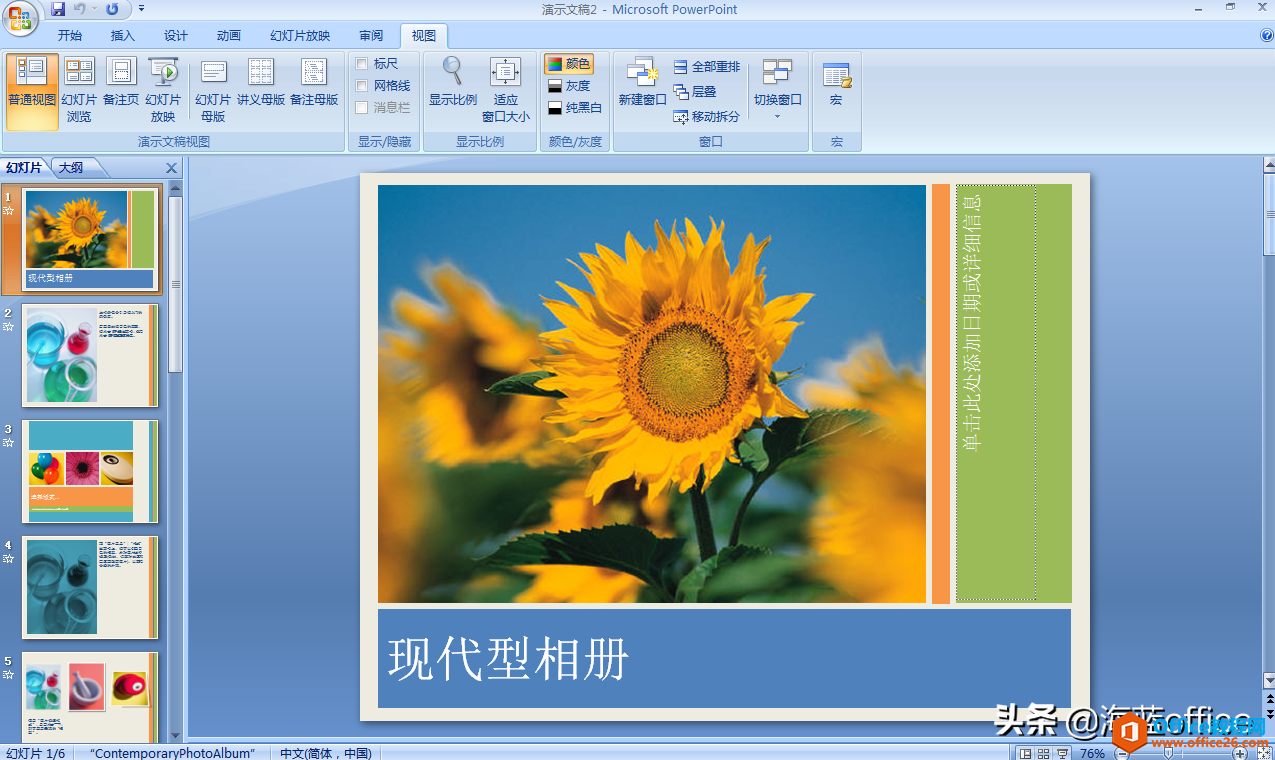Switch to 幻灯片浏览 (Slide Sorter) view
The height and width of the screenshot is (760, 1275).
[x=80, y=88]
